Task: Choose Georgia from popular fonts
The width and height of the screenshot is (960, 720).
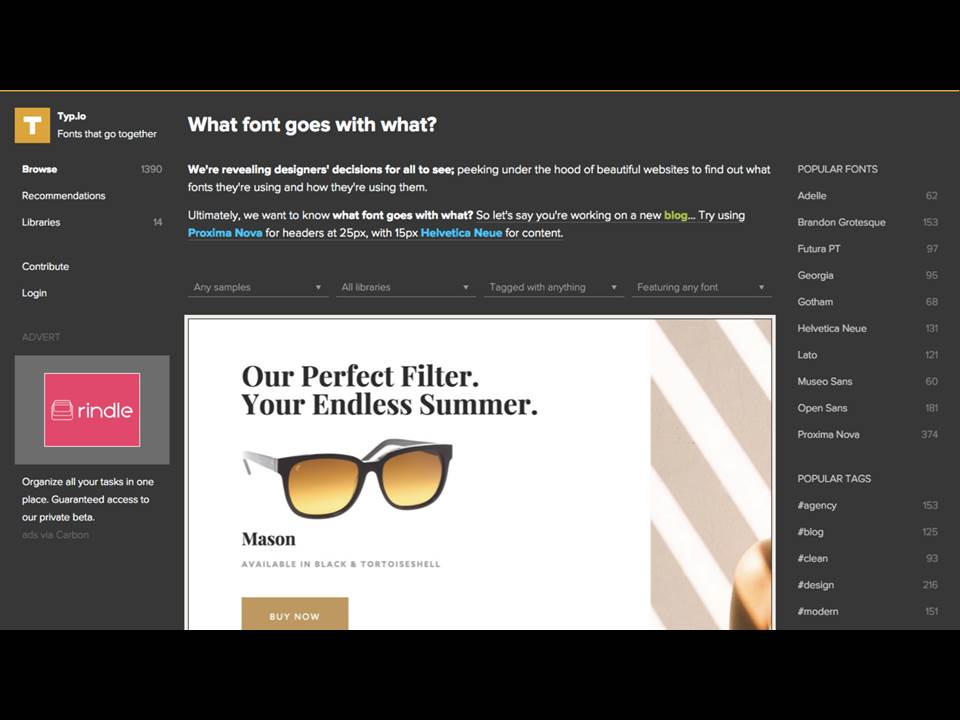Action: 815,276
